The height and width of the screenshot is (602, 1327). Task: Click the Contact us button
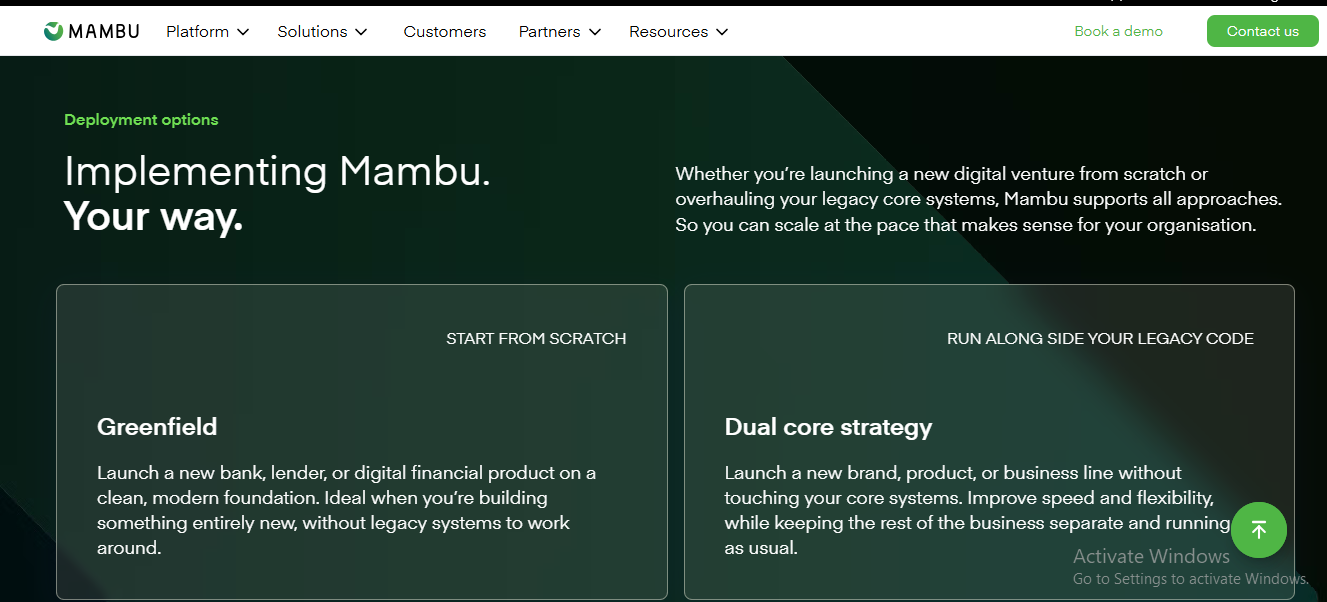point(1262,31)
